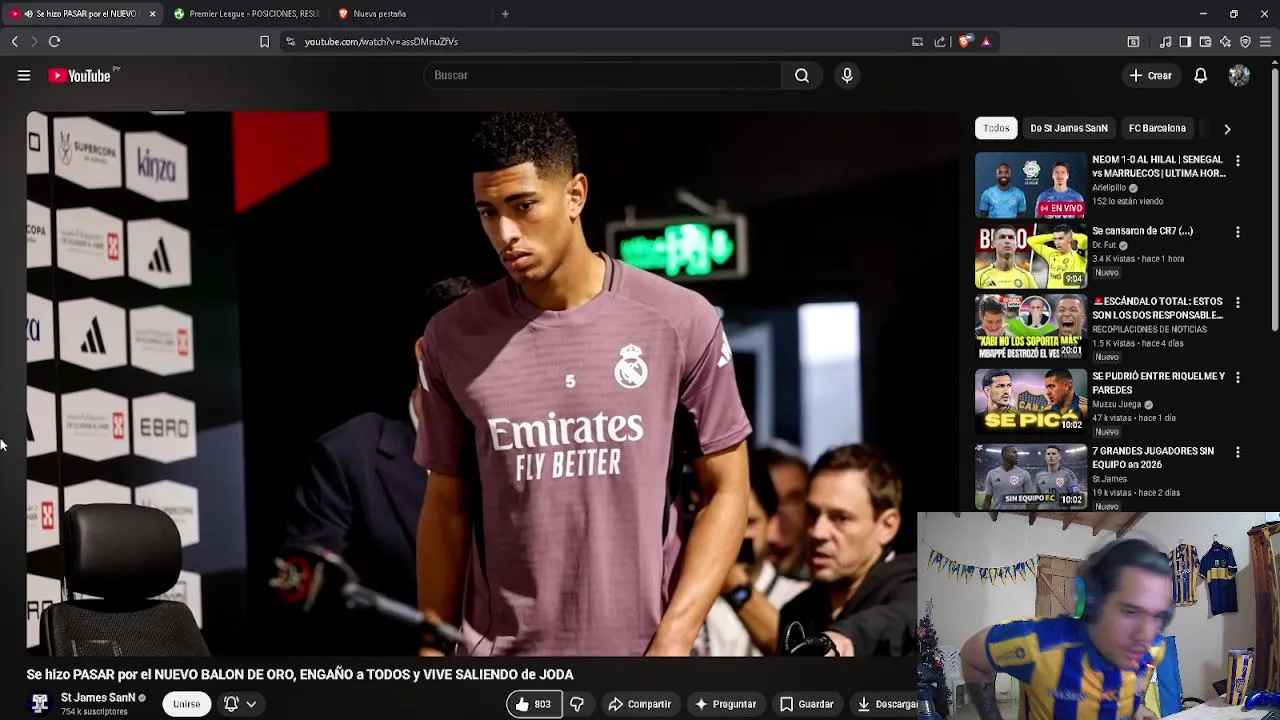The width and height of the screenshot is (1280, 720).
Task: Click the Guardar save button
Action: pyautogui.click(x=806, y=704)
